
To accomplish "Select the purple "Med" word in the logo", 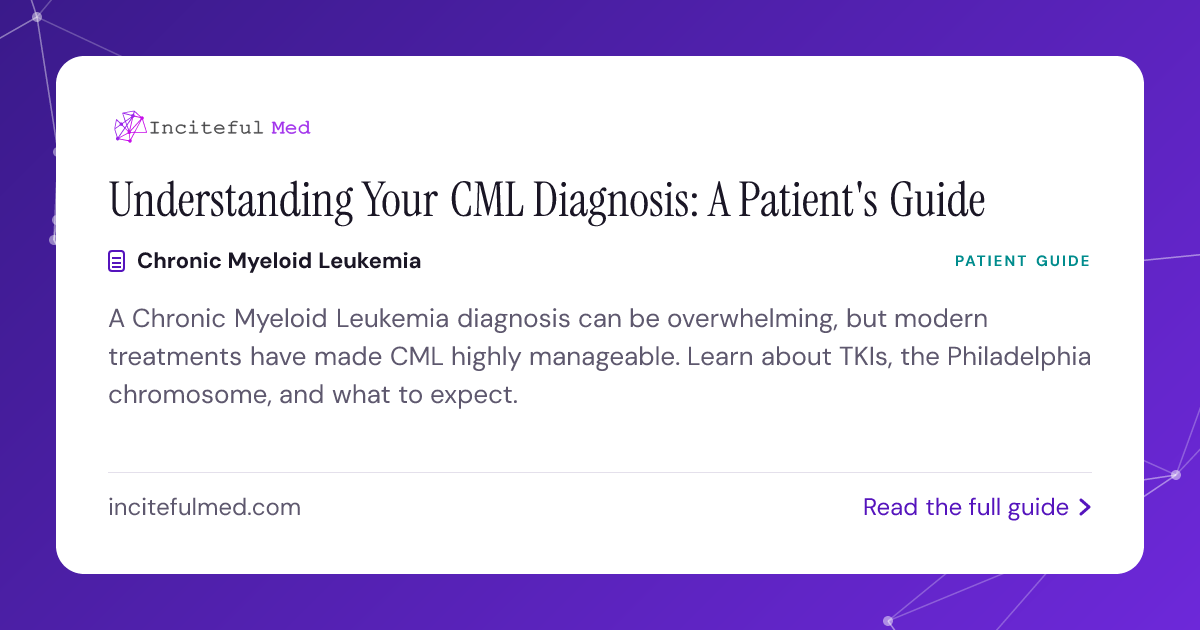I will 290,127.
